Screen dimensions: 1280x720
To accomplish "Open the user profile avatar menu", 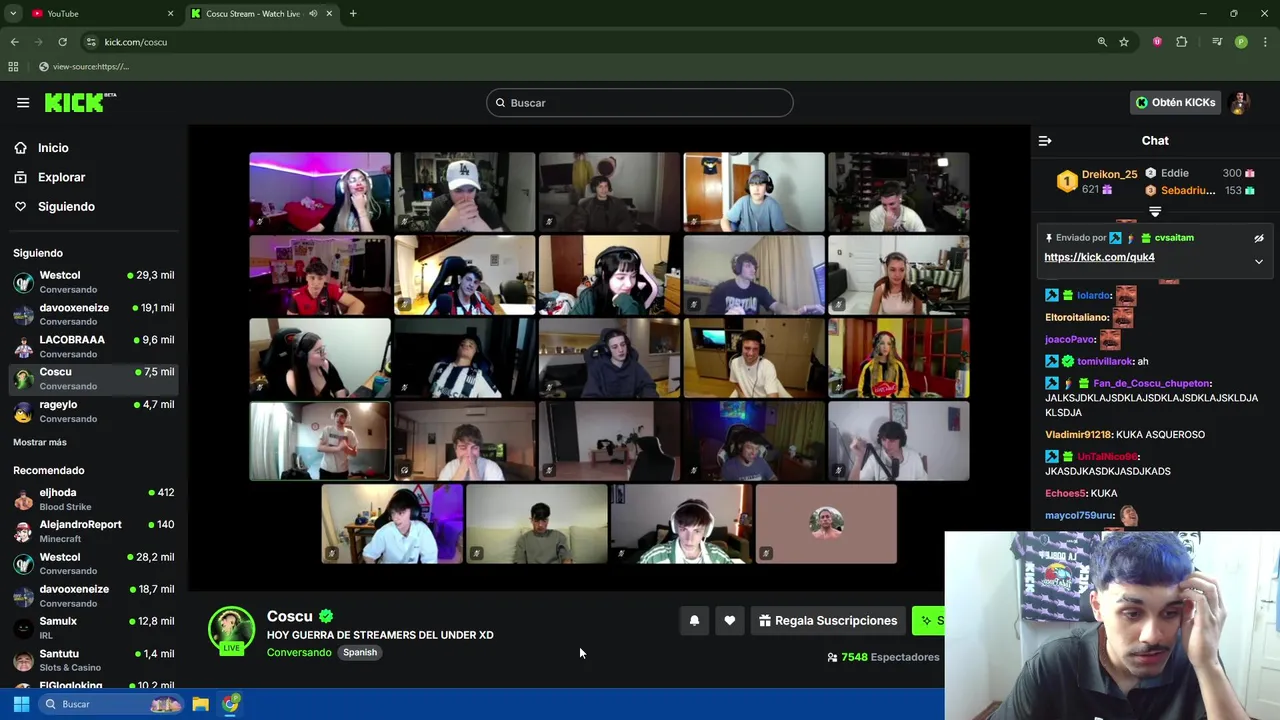I will (x=1240, y=102).
